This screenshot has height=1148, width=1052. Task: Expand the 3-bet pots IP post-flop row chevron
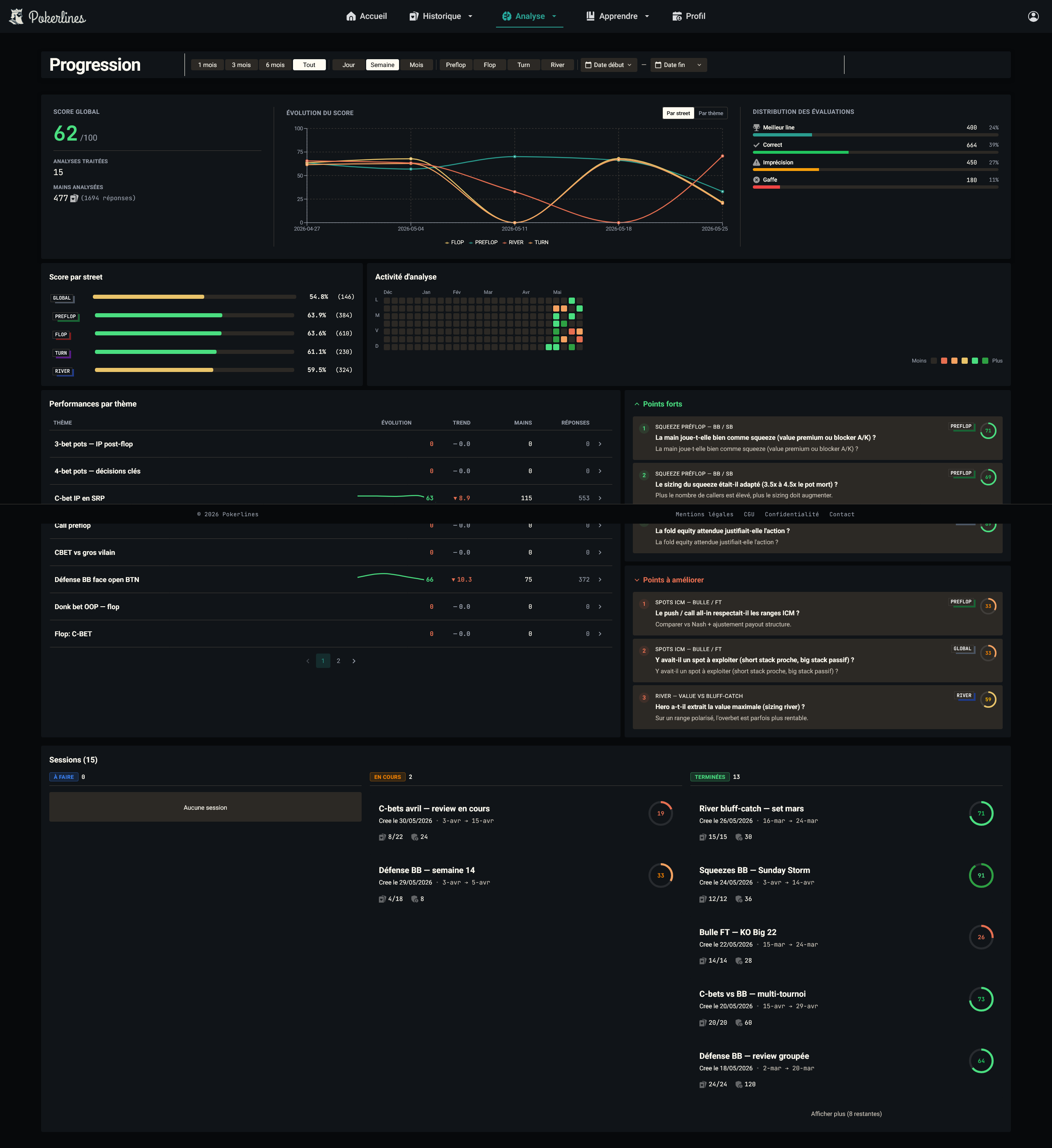tap(600, 444)
